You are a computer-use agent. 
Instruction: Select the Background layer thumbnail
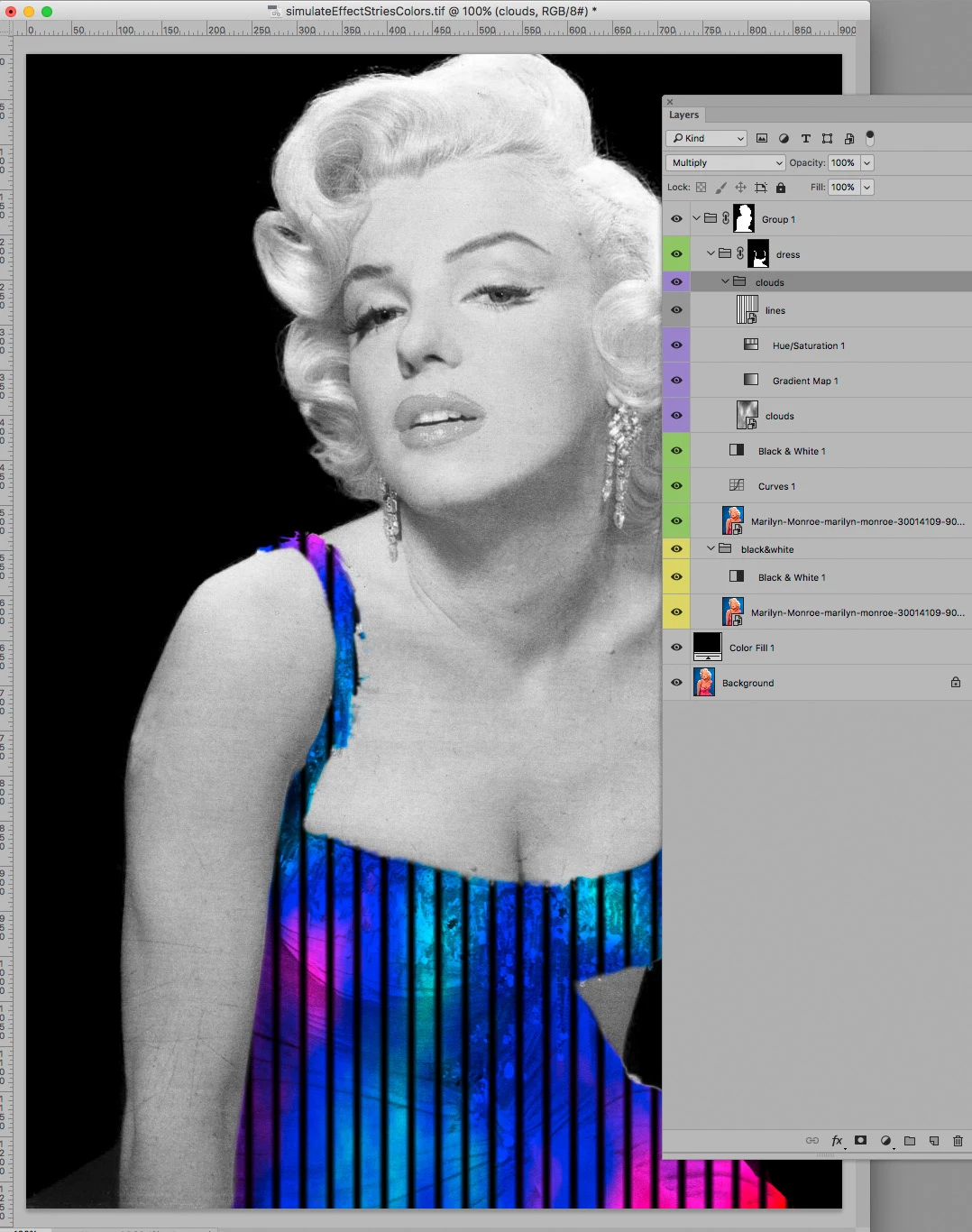[704, 682]
